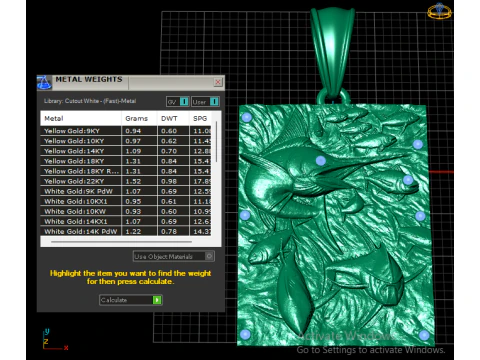Click the 1.09 grams value

coord(133,151)
